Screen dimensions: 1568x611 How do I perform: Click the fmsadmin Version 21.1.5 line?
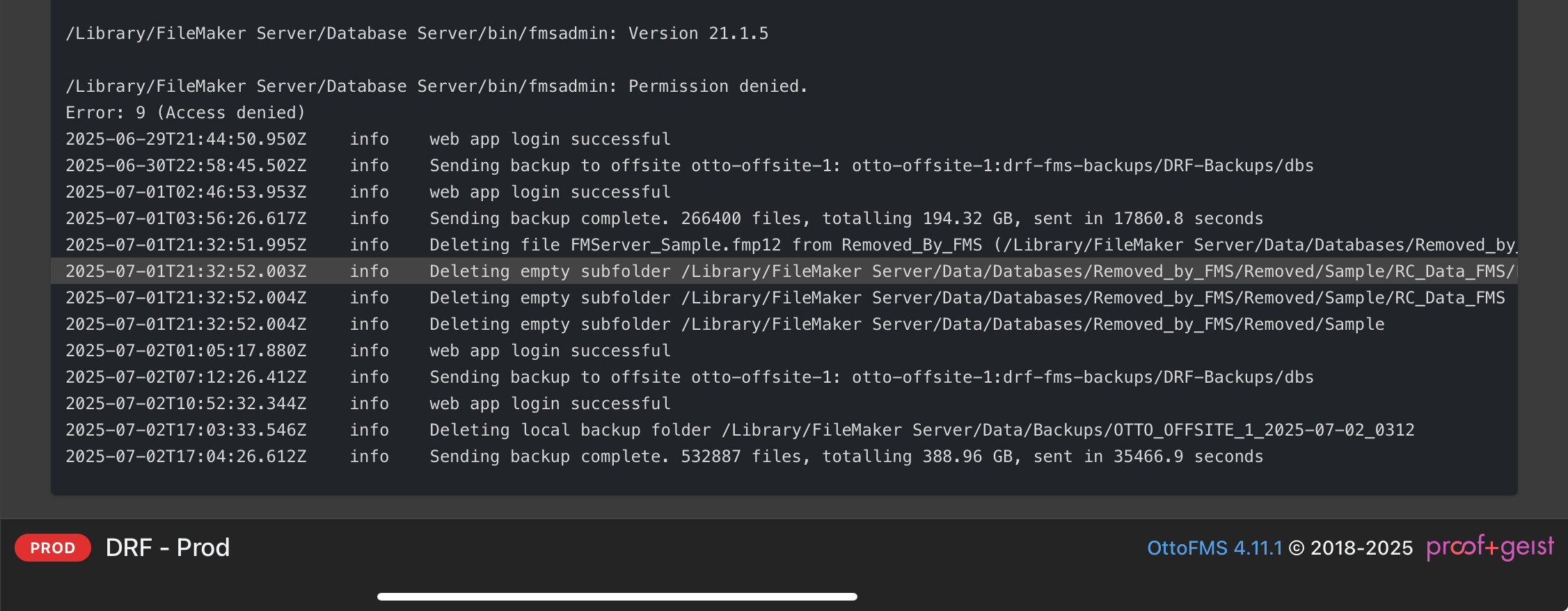(x=417, y=33)
